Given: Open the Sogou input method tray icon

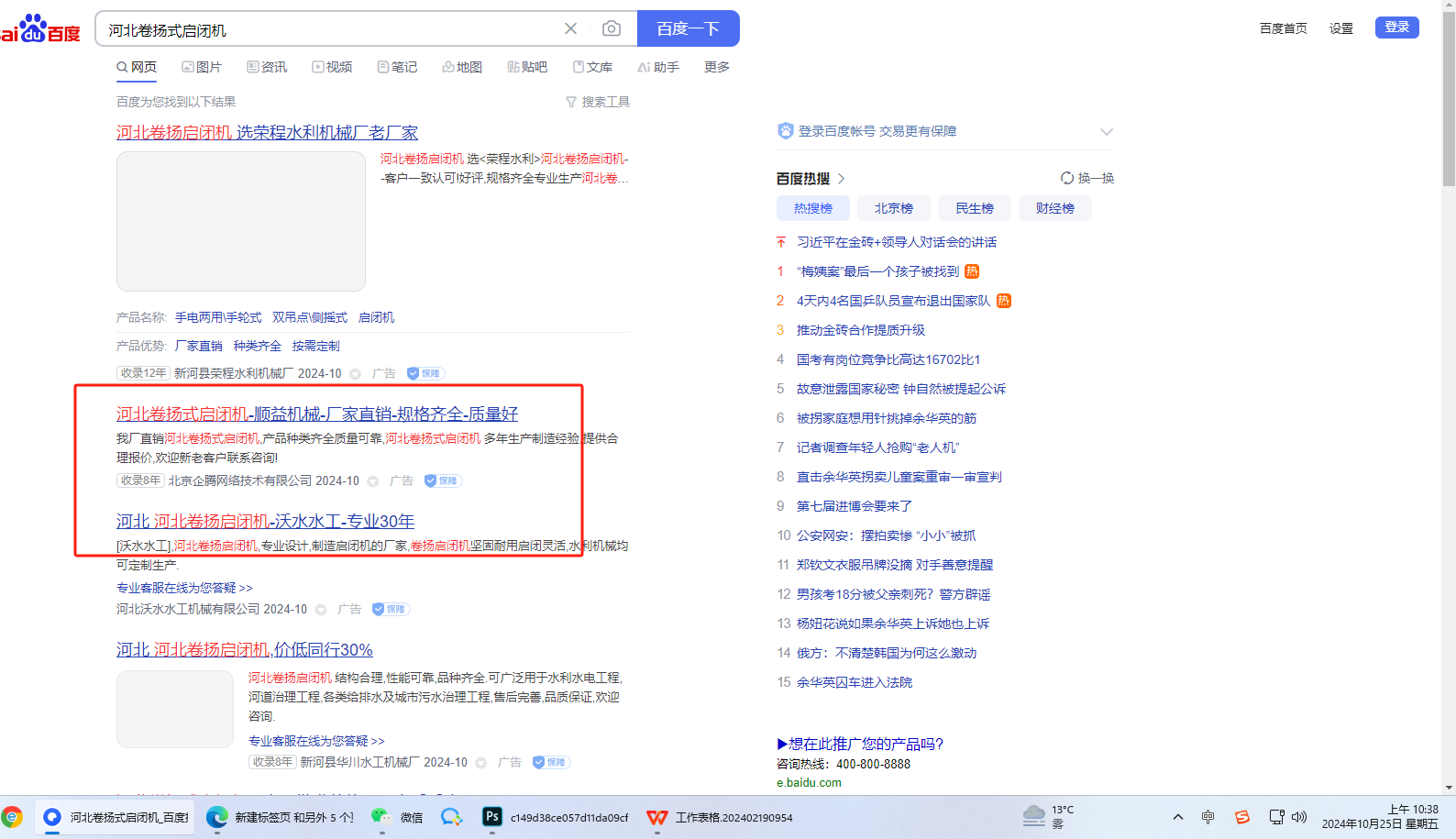Looking at the screenshot, I should click(x=1241, y=817).
